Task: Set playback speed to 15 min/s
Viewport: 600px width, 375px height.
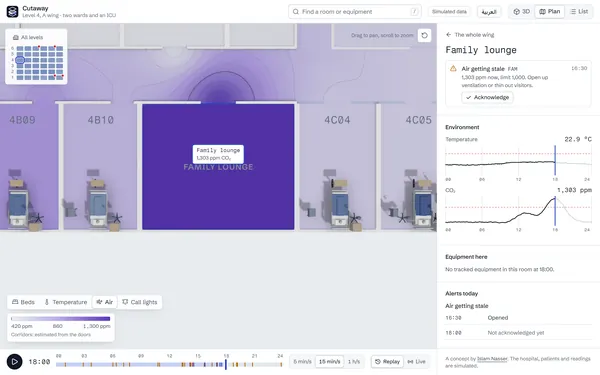Action: point(329,362)
